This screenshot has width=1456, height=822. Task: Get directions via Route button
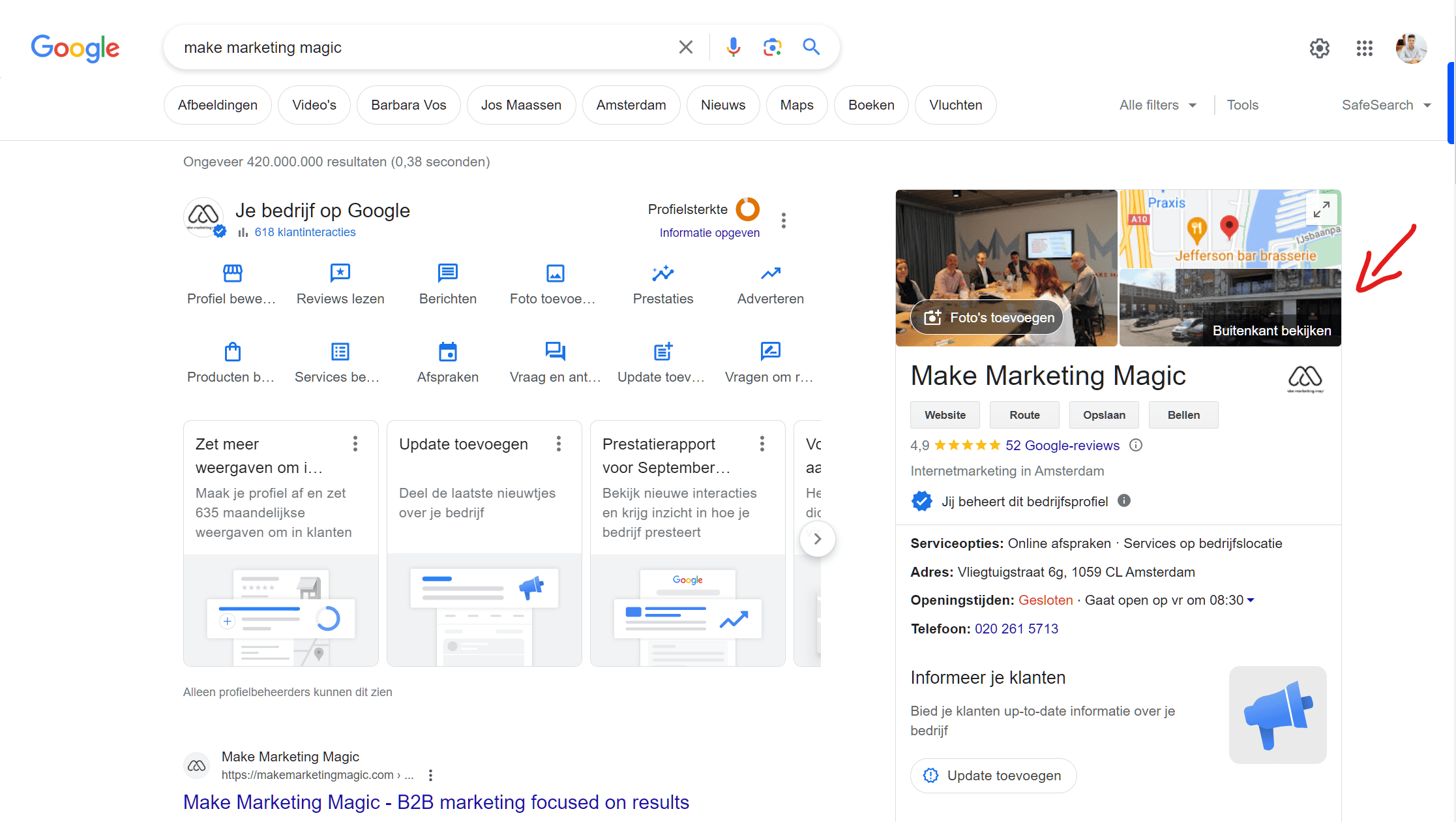tap(1025, 415)
